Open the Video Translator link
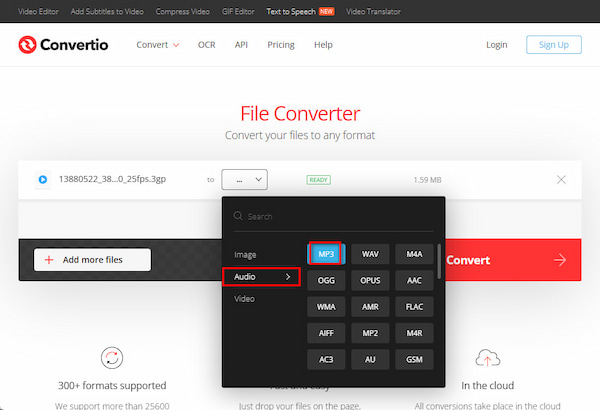The height and width of the screenshot is (410, 600). point(373,11)
